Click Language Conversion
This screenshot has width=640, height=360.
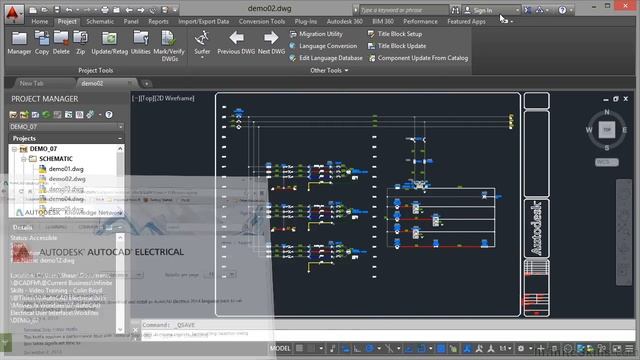click(x=323, y=46)
